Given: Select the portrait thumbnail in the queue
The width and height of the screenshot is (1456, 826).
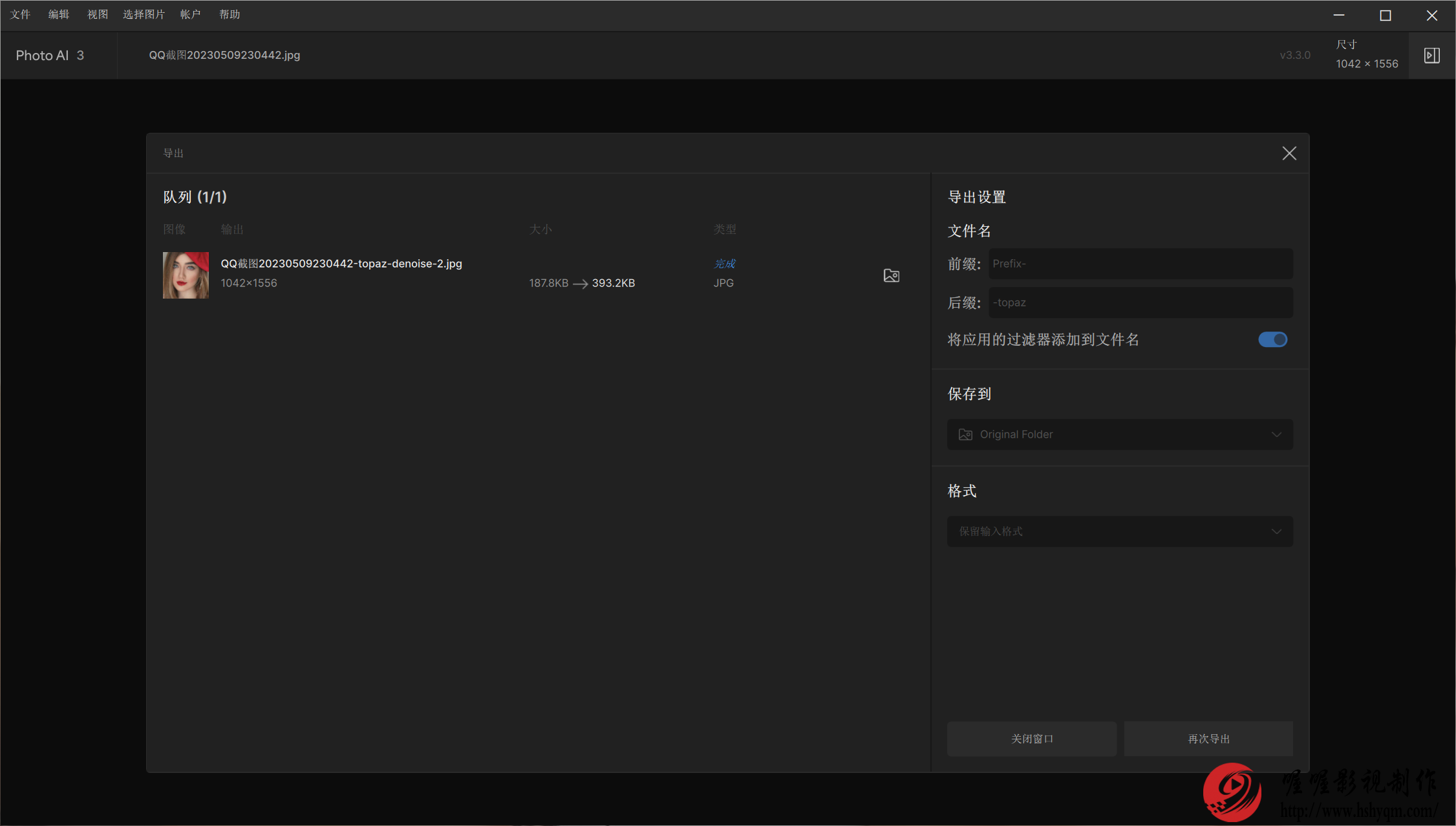Looking at the screenshot, I should click(186, 275).
